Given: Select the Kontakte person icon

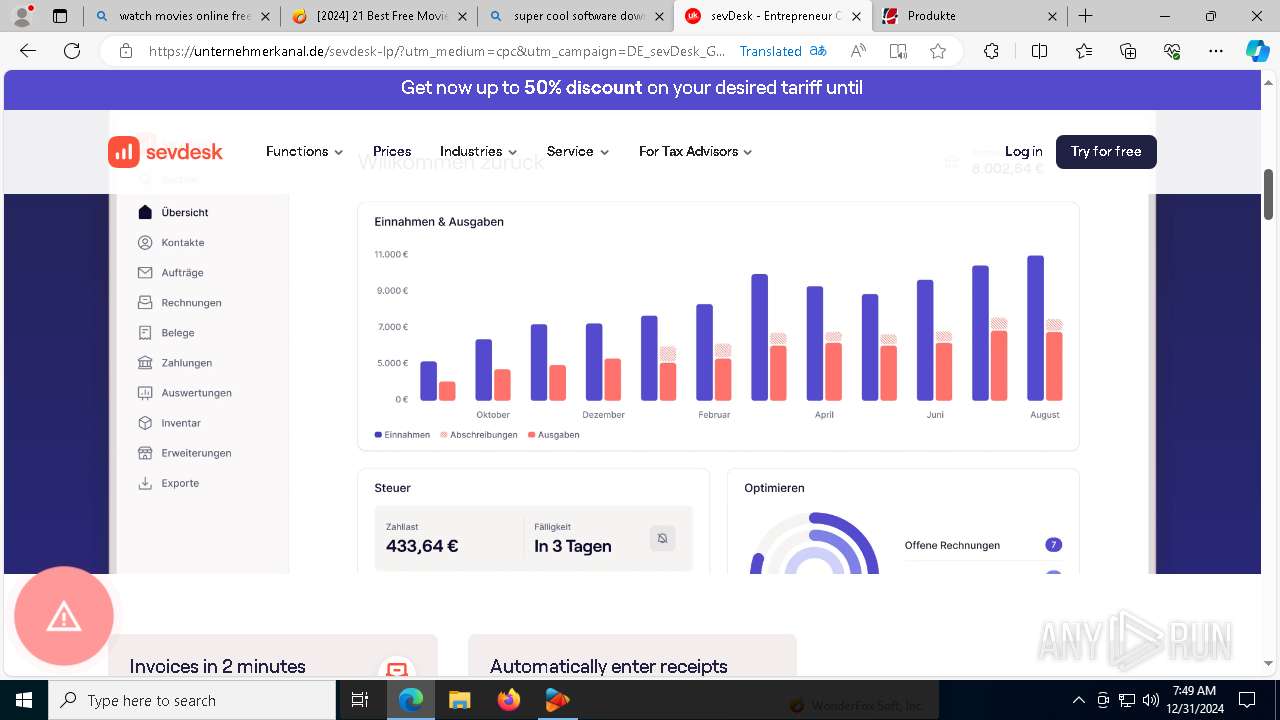Looking at the screenshot, I should click(145, 242).
